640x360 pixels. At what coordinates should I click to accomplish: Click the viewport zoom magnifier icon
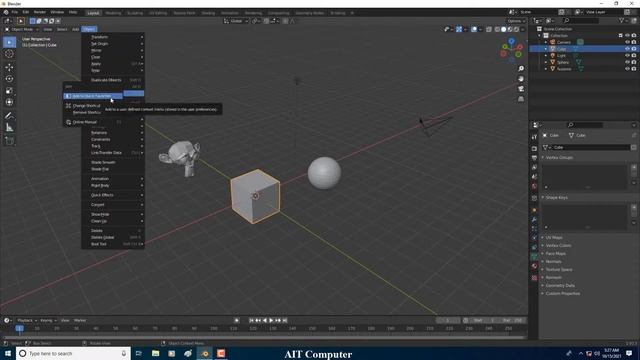point(521,69)
